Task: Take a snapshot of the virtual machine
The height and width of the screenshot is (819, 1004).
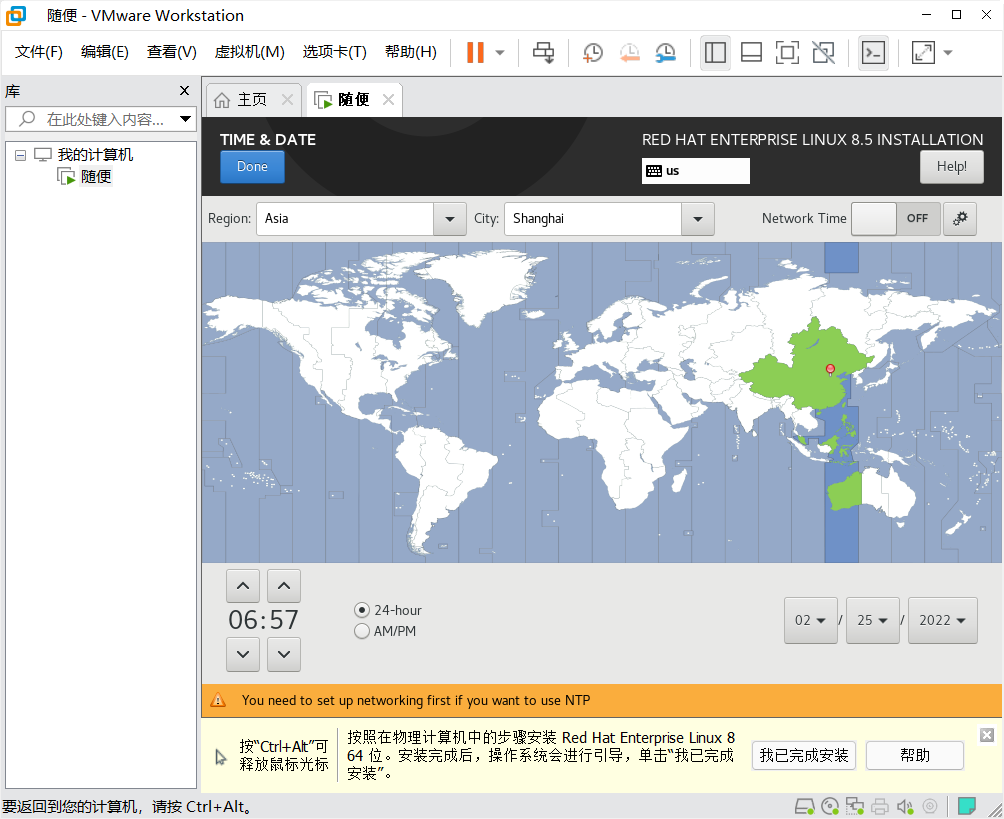Action: tap(592, 53)
